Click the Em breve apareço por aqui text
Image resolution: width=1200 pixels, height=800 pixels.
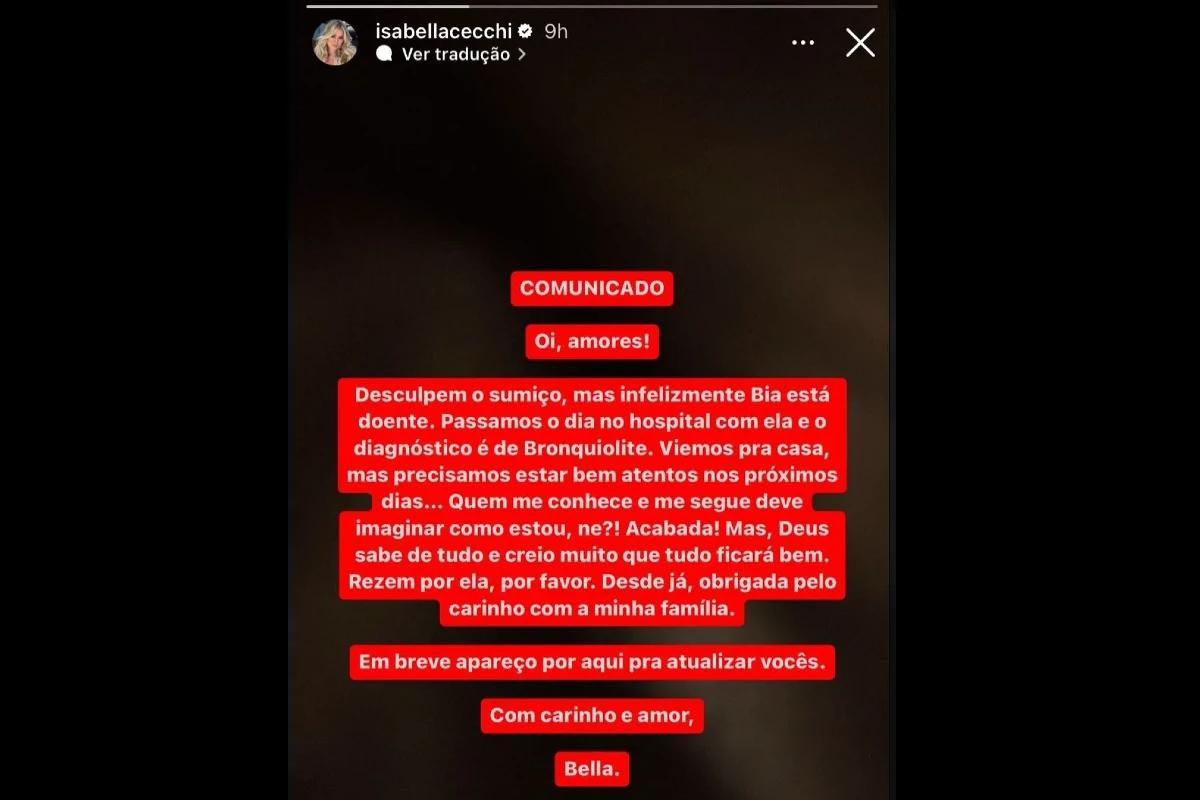(592, 662)
